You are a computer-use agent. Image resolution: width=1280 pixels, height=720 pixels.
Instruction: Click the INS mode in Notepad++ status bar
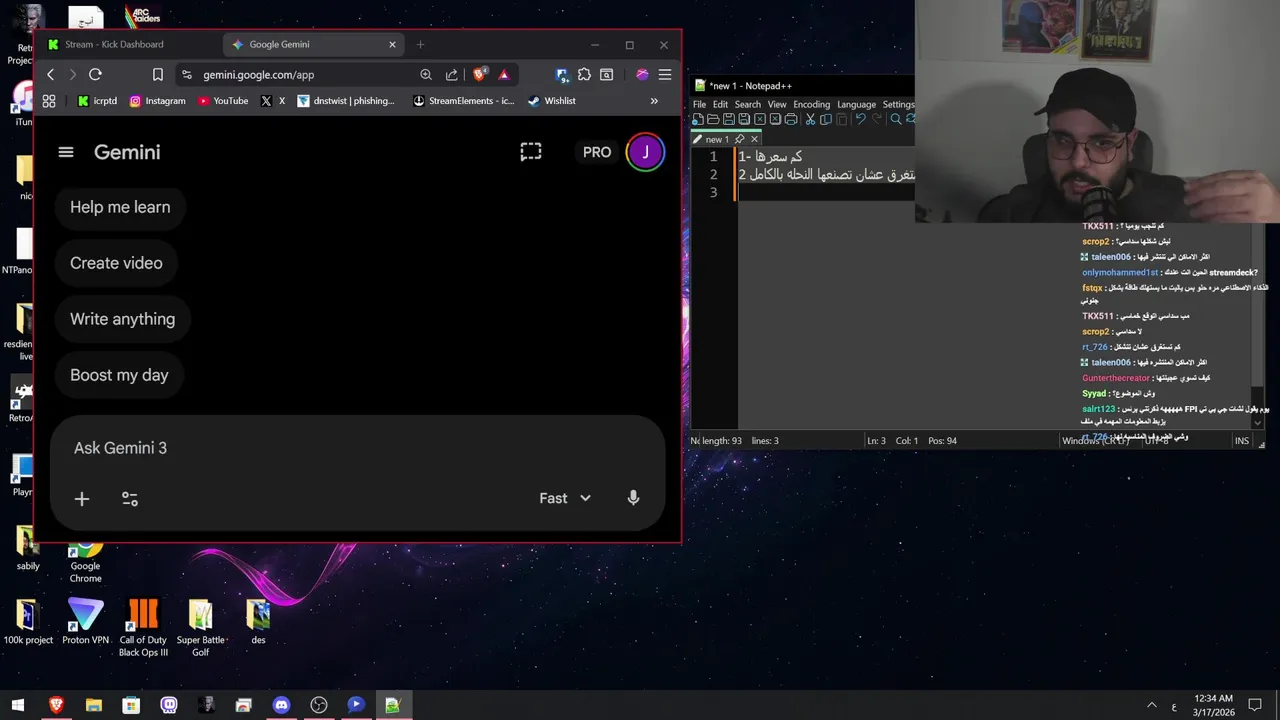[x=1242, y=441]
